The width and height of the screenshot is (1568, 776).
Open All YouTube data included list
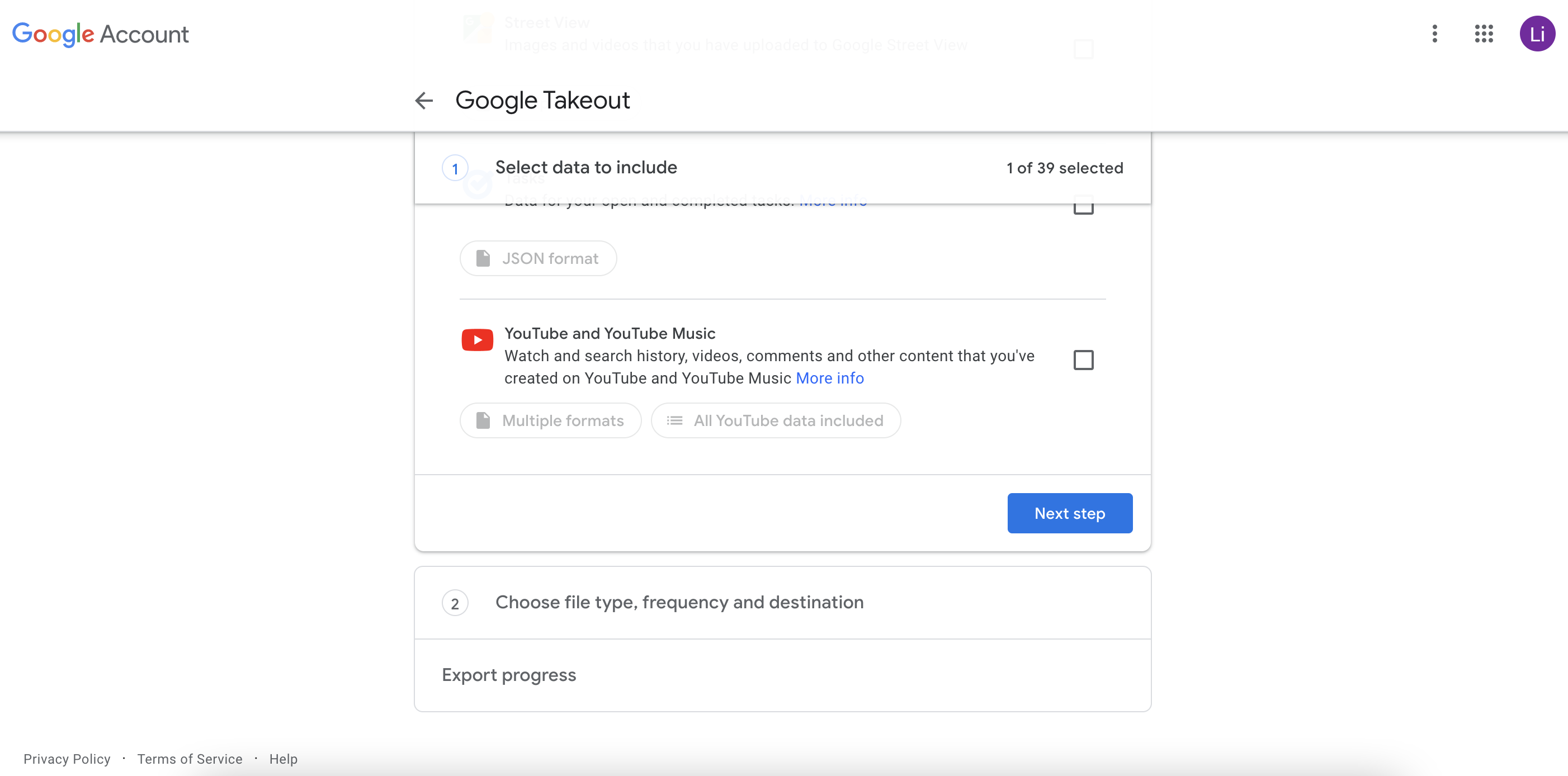coord(776,420)
